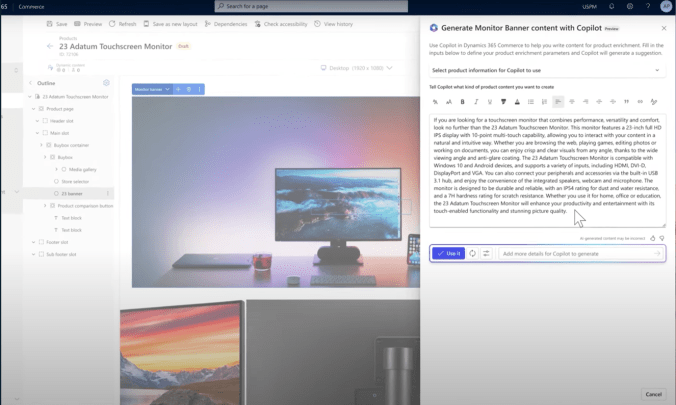Click the regenerate icon next to Use it

pos(473,254)
